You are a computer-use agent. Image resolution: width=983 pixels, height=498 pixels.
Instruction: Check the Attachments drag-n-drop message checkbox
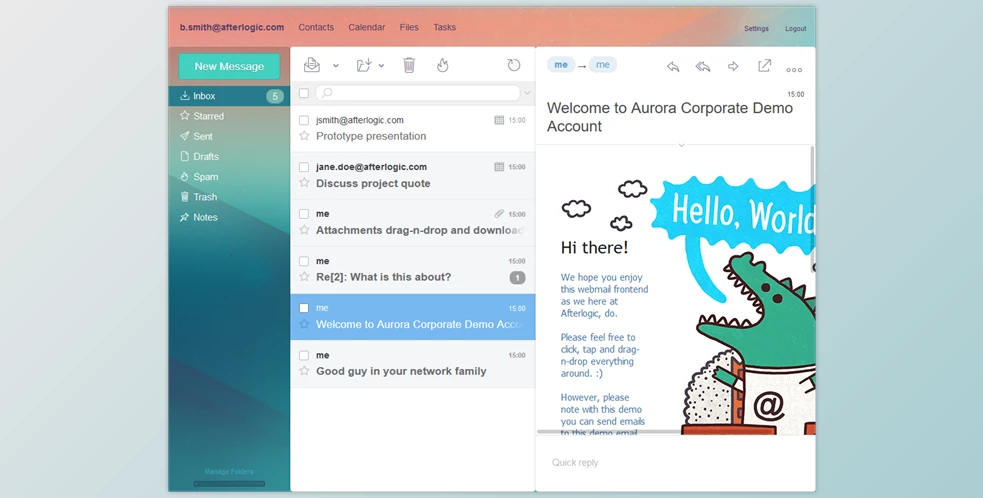click(x=304, y=214)
